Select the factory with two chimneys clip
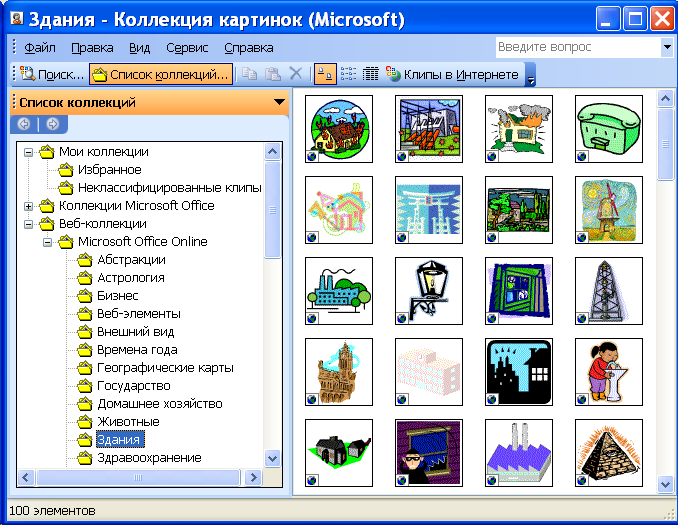The height and width of the screenshot is (525, 678). tap(519, 453)
